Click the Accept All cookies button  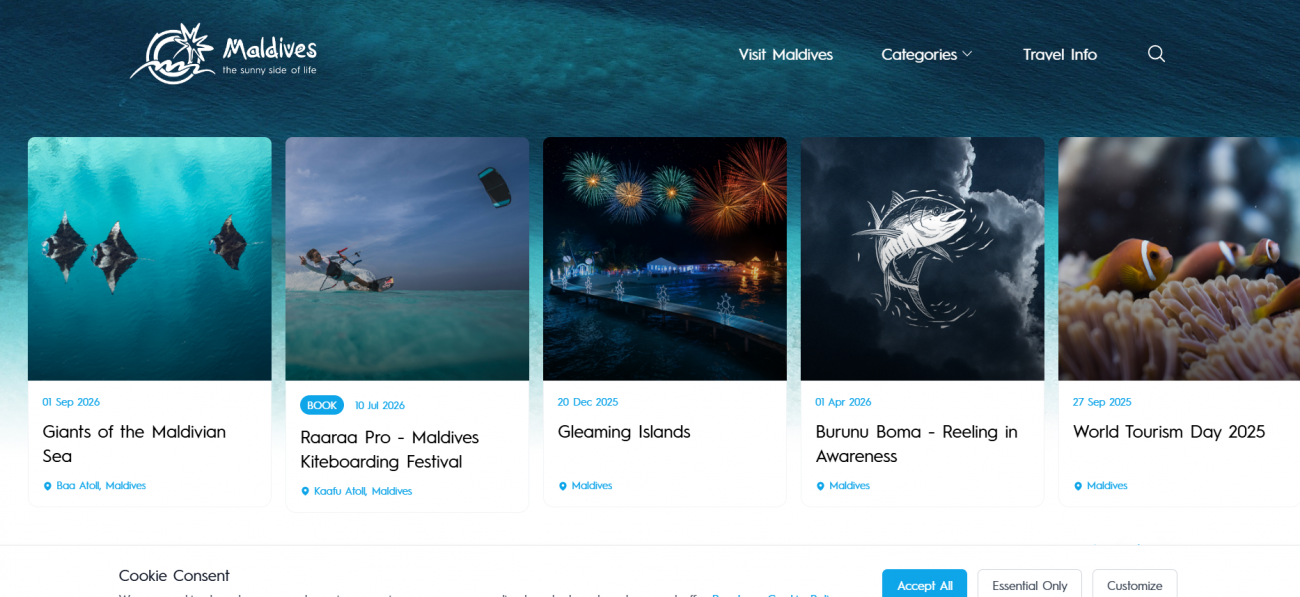click(x=924, y=584)
